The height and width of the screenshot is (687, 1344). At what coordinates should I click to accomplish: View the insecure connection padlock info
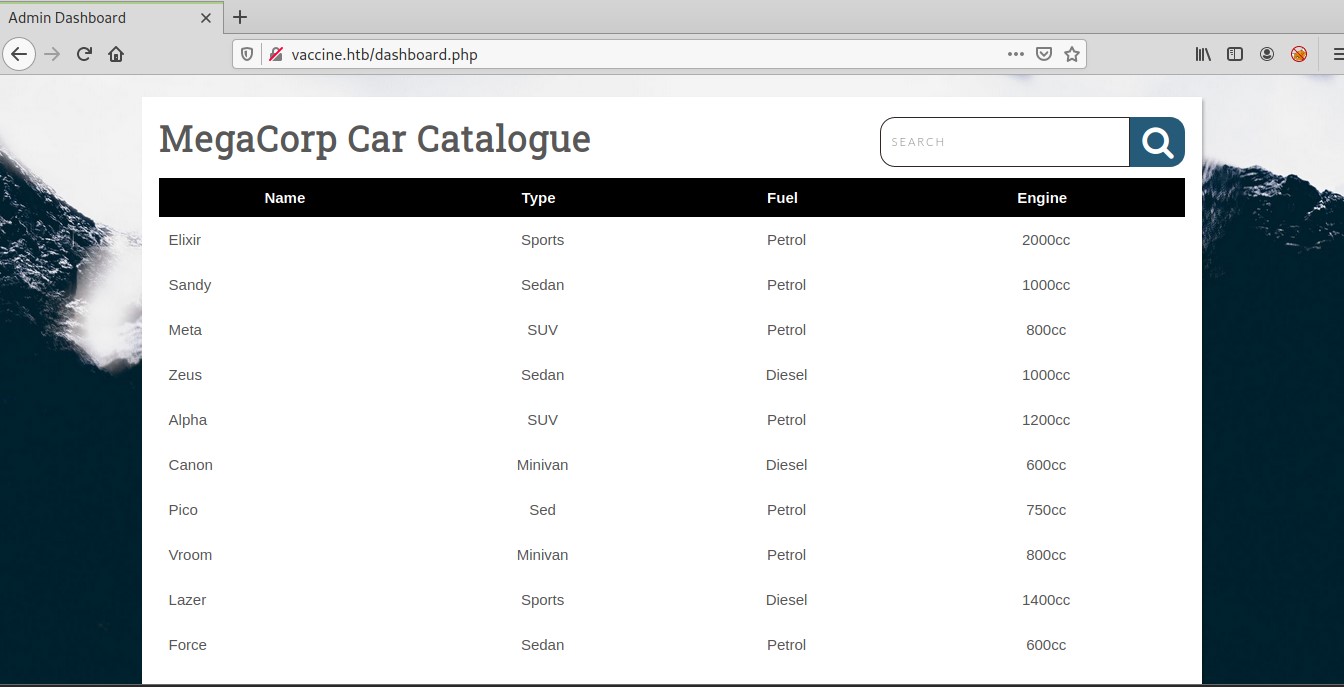click(275, 54)
